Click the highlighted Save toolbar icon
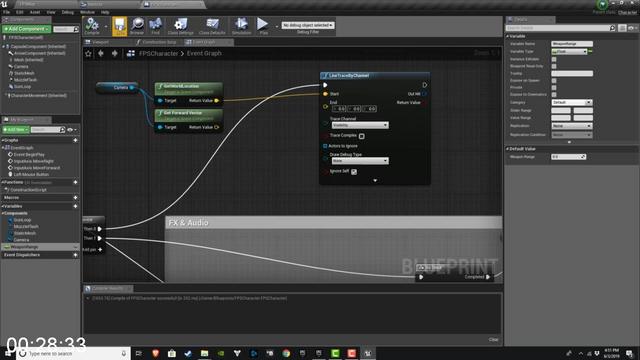Image resolution: width=640 pixels, height=360 pixels. (x=120, y=26)
